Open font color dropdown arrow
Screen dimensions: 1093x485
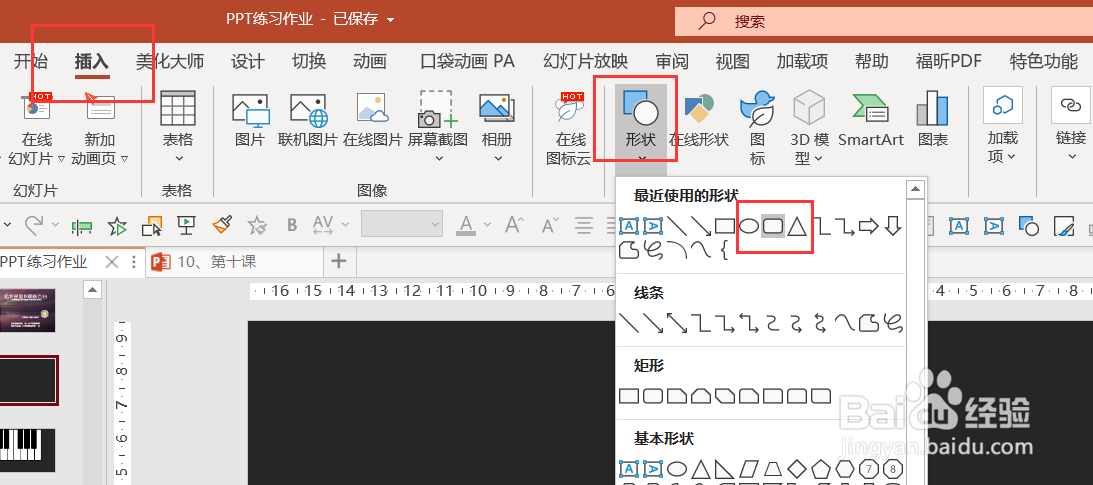click(487, 225)
